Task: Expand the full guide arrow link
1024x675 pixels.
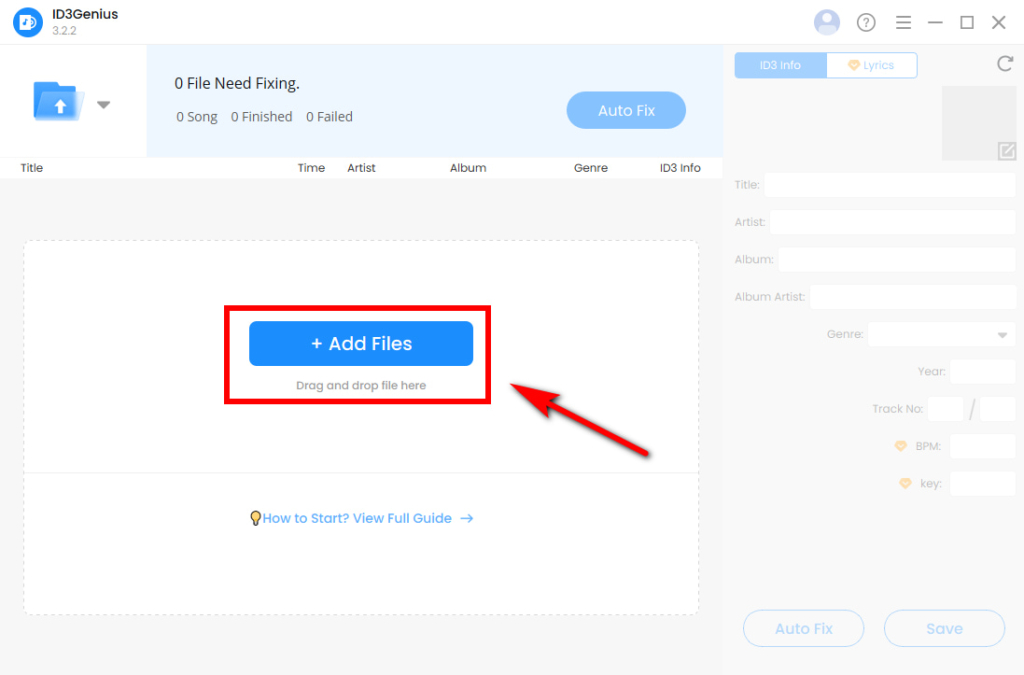Action: (466, 518)
